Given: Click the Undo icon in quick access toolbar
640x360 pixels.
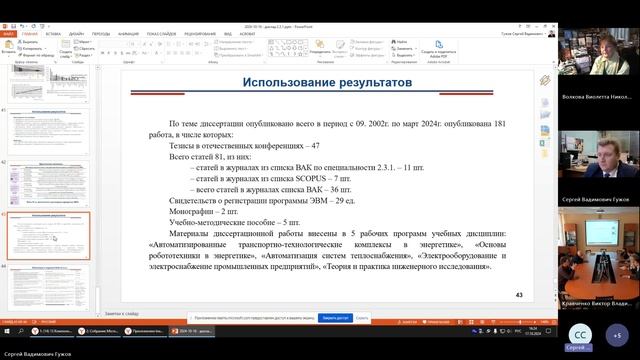Looking at the screenshot, I should tap(22, 27).
